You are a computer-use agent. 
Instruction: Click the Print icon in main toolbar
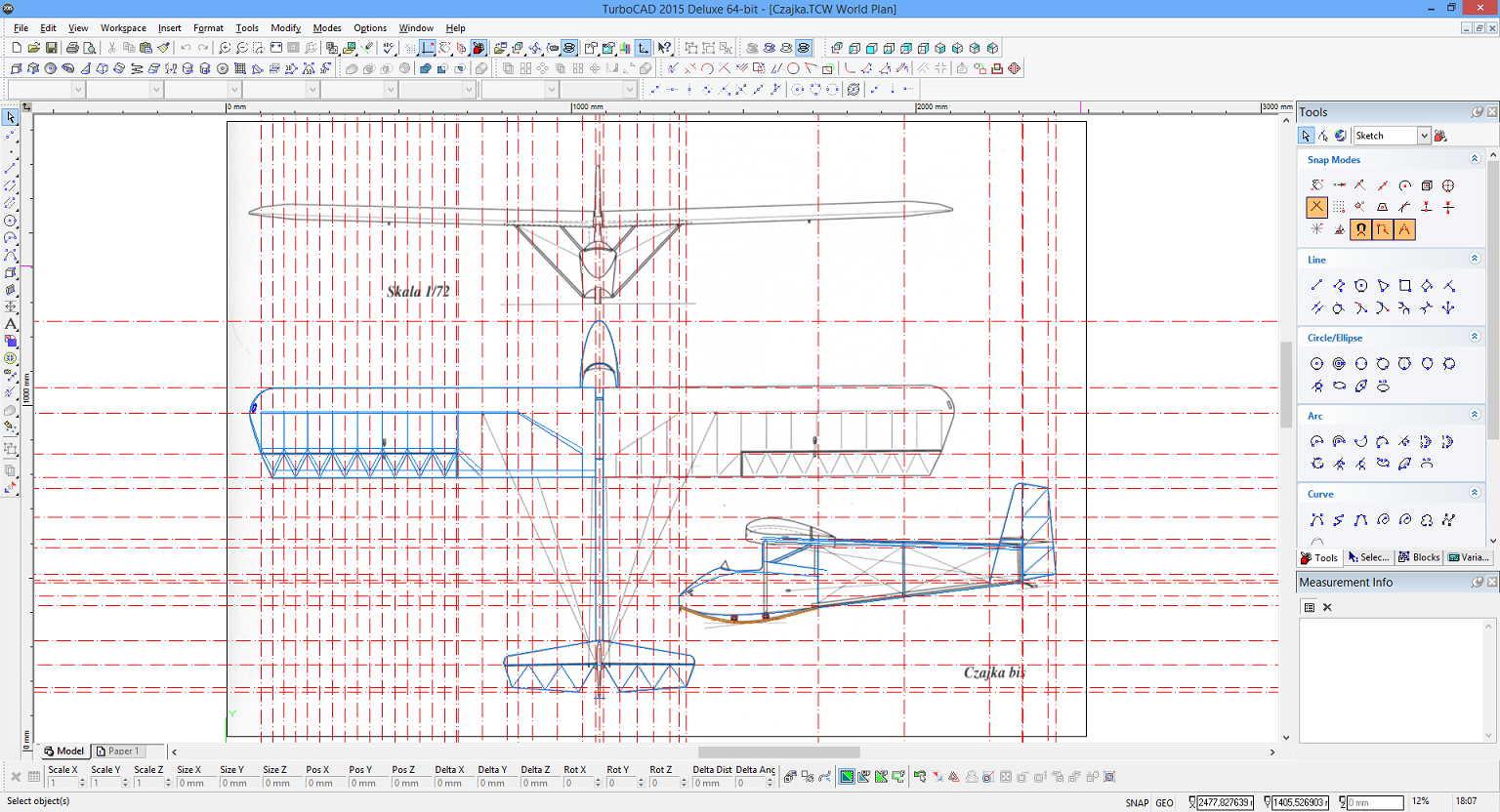click(72, 48)
